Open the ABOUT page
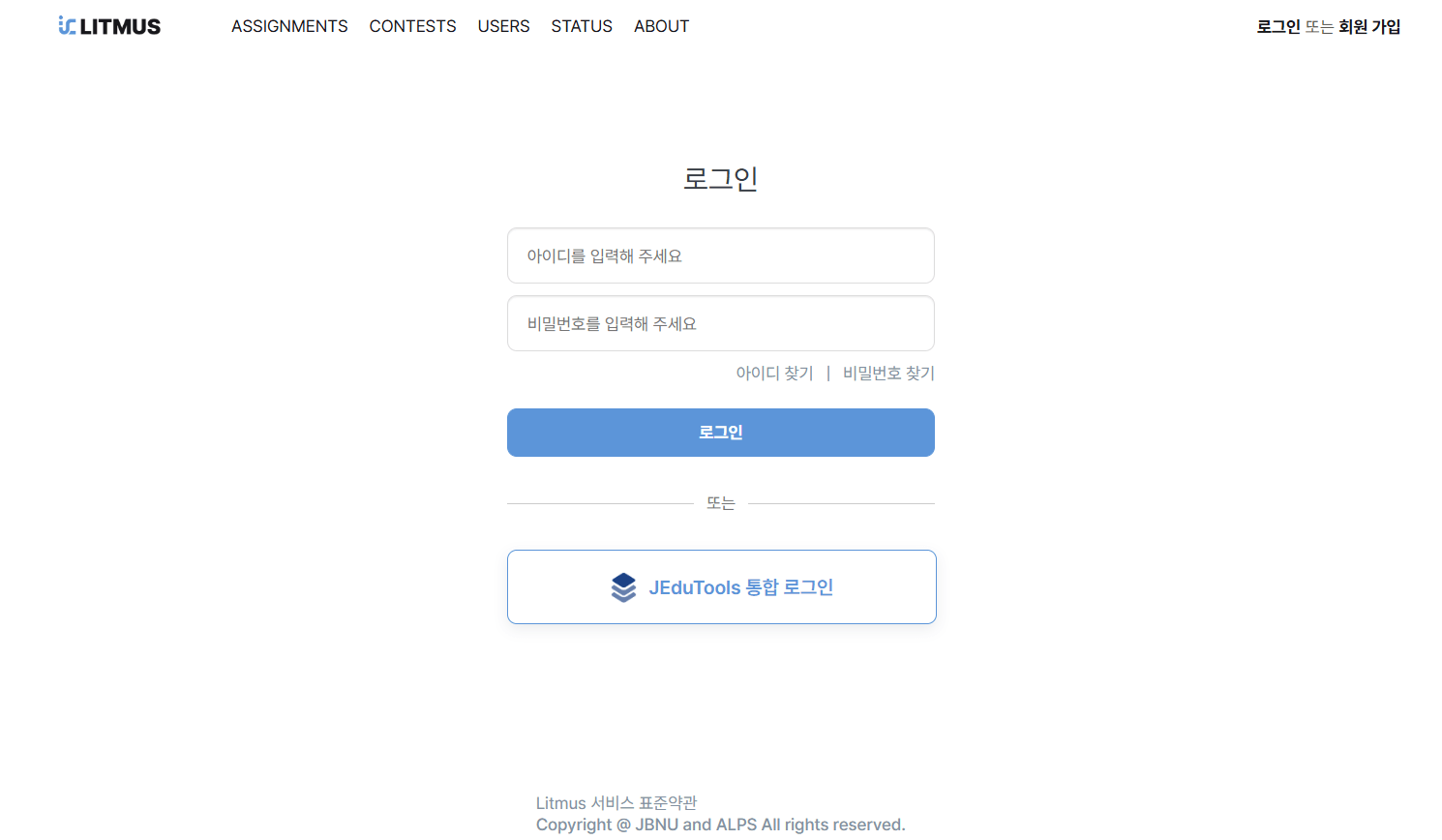The height and width of the screenshot is (840, 1442). tap(661, 26)
